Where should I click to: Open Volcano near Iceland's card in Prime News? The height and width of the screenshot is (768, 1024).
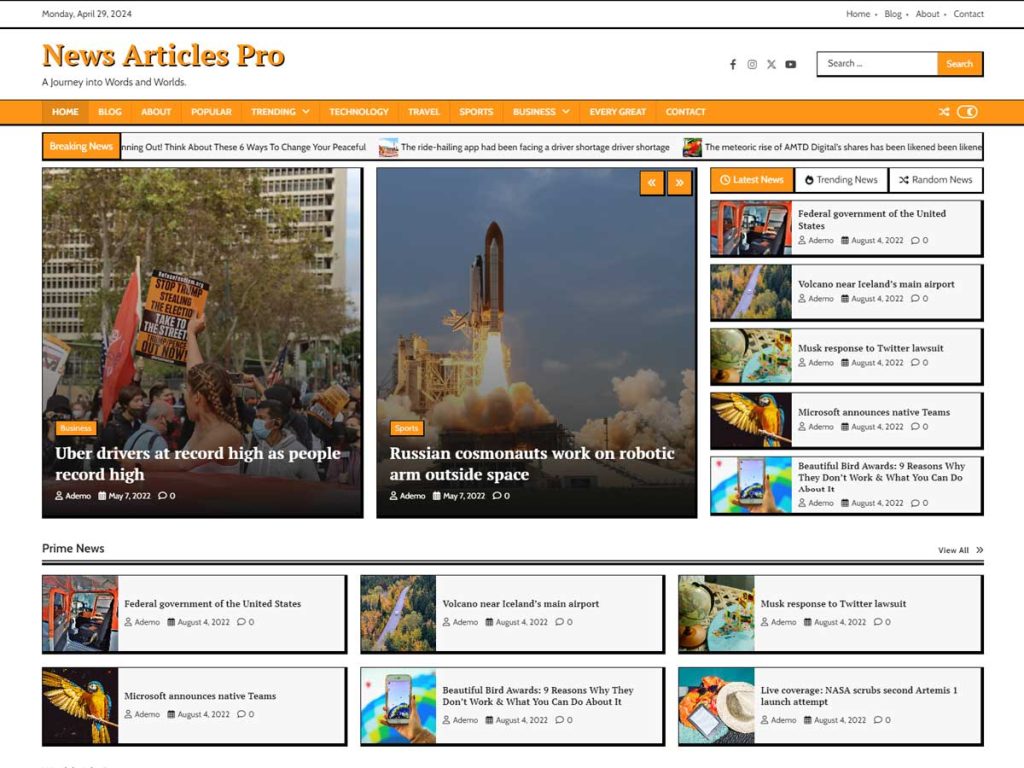point(520,604)
